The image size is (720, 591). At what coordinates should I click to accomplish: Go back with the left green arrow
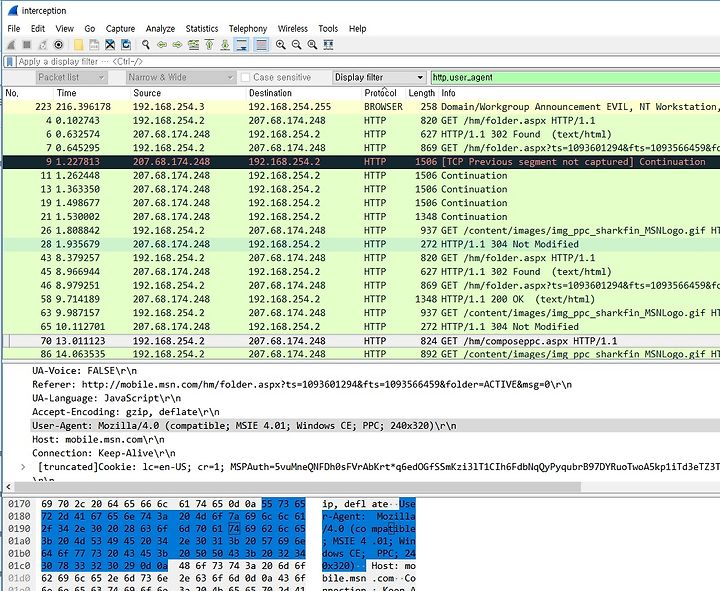click(162, 45)
